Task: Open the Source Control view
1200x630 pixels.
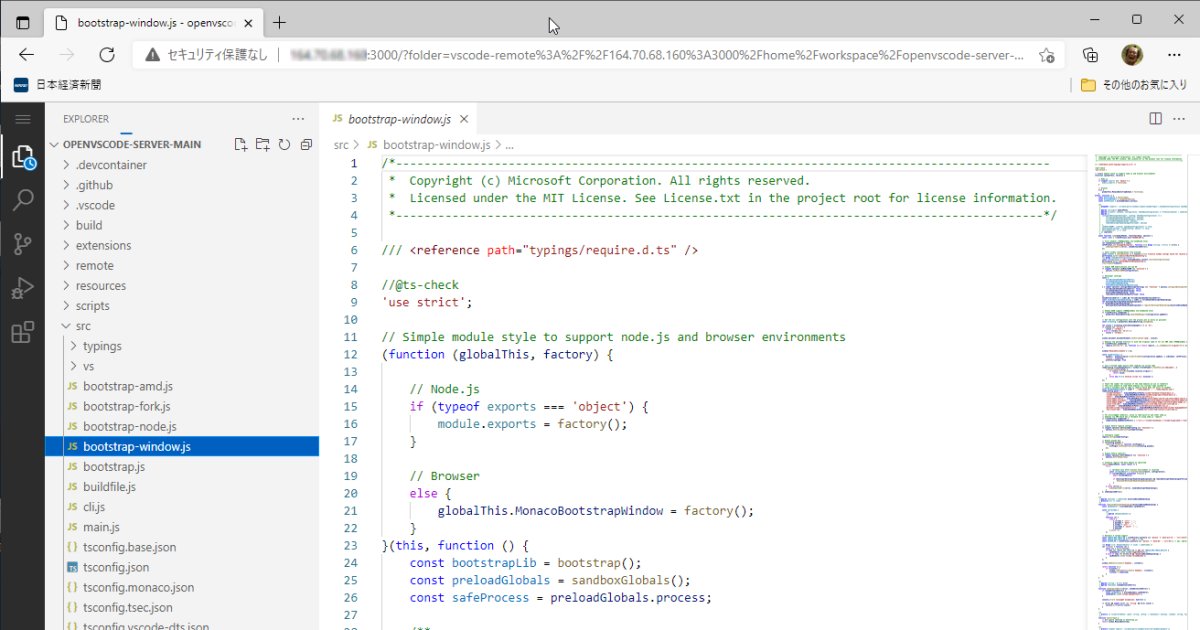Action: pos(23,243)
